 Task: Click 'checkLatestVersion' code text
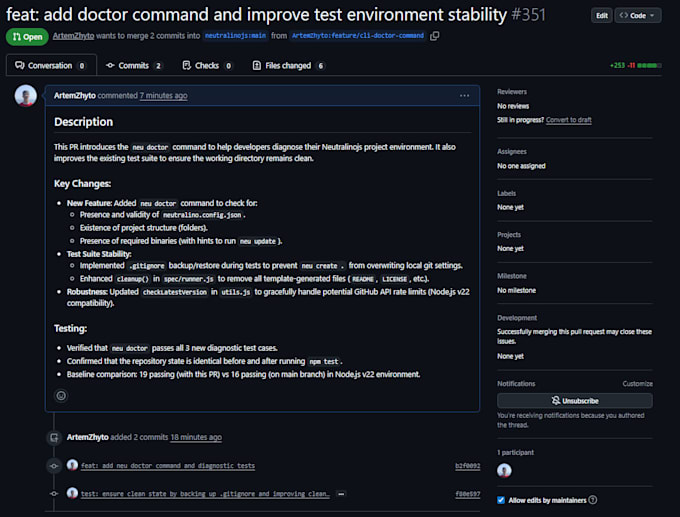tap(175, 292)
